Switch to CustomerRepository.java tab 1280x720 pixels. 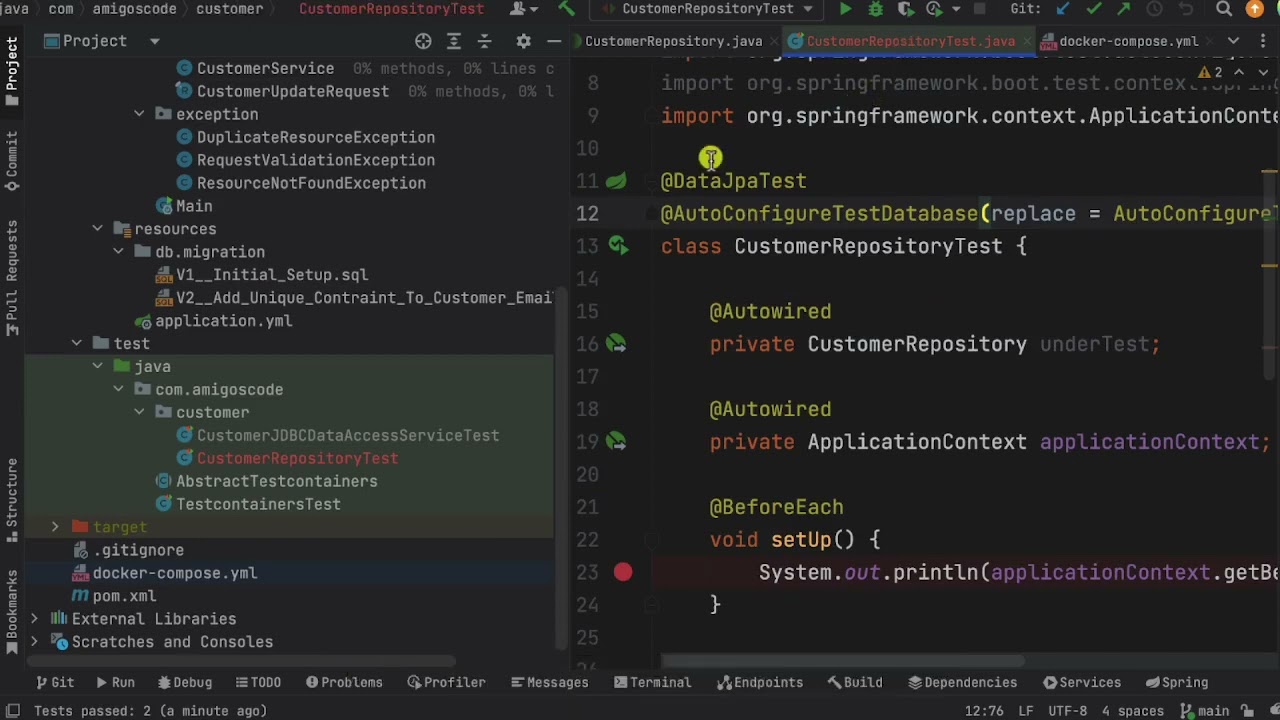click(673, 41)
